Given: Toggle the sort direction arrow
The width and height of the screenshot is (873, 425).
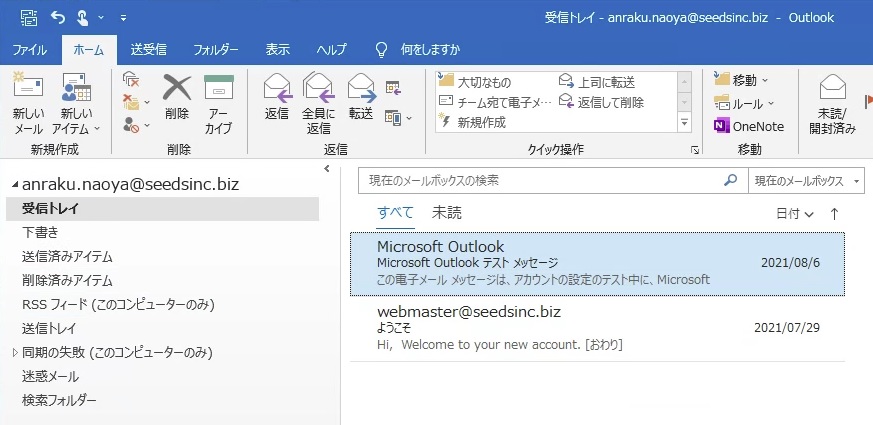Looking at the screenshot, I should tap(834, 213).
